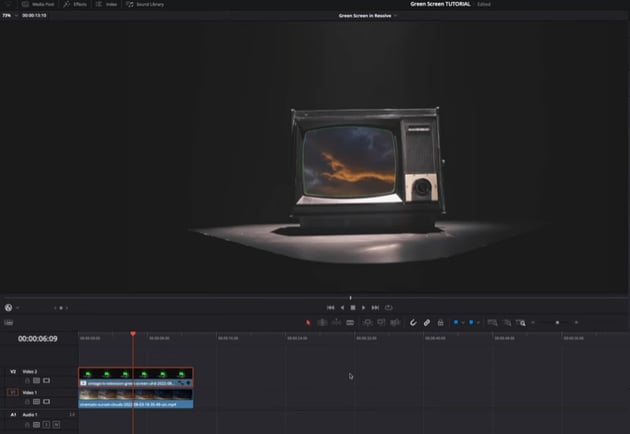Toggle auto track selector on Video 1
Viewport: 630px width, 434px height.
point(37,401)
